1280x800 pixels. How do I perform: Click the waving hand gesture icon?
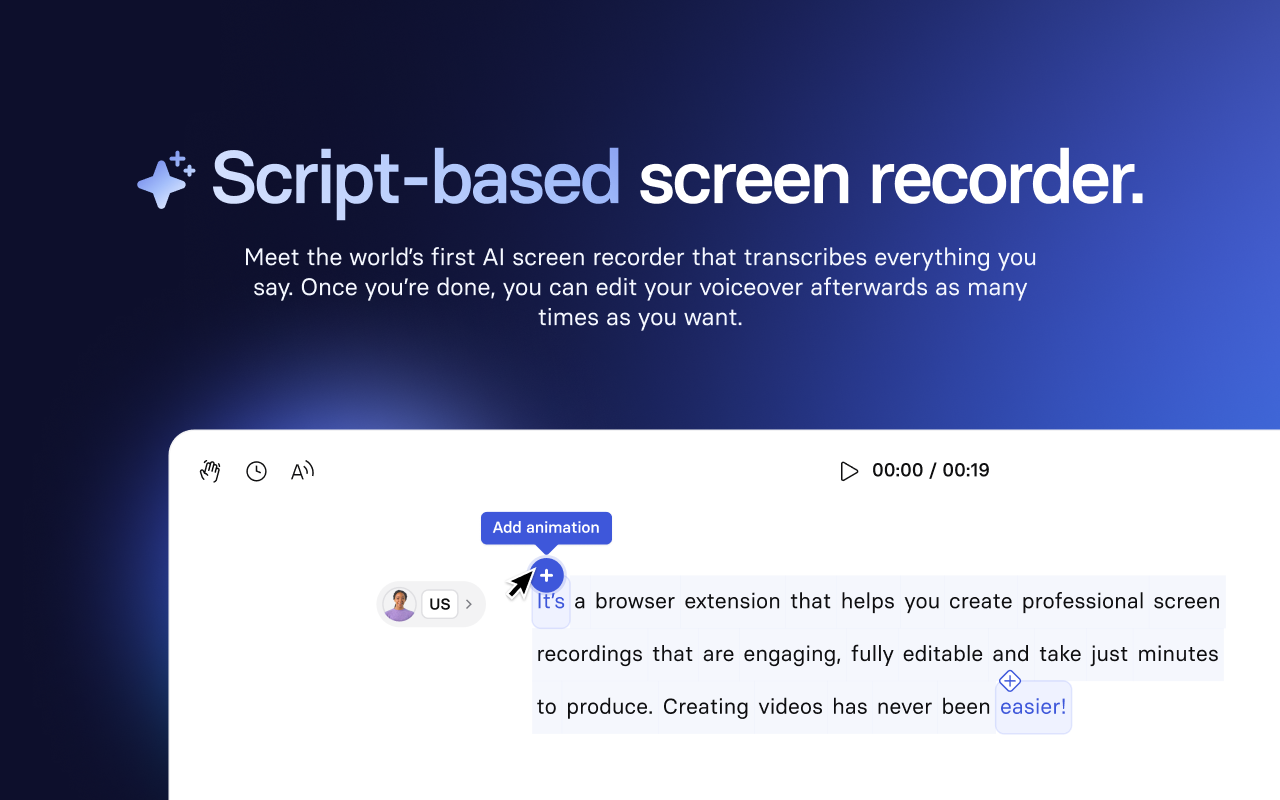pos(210,471)
